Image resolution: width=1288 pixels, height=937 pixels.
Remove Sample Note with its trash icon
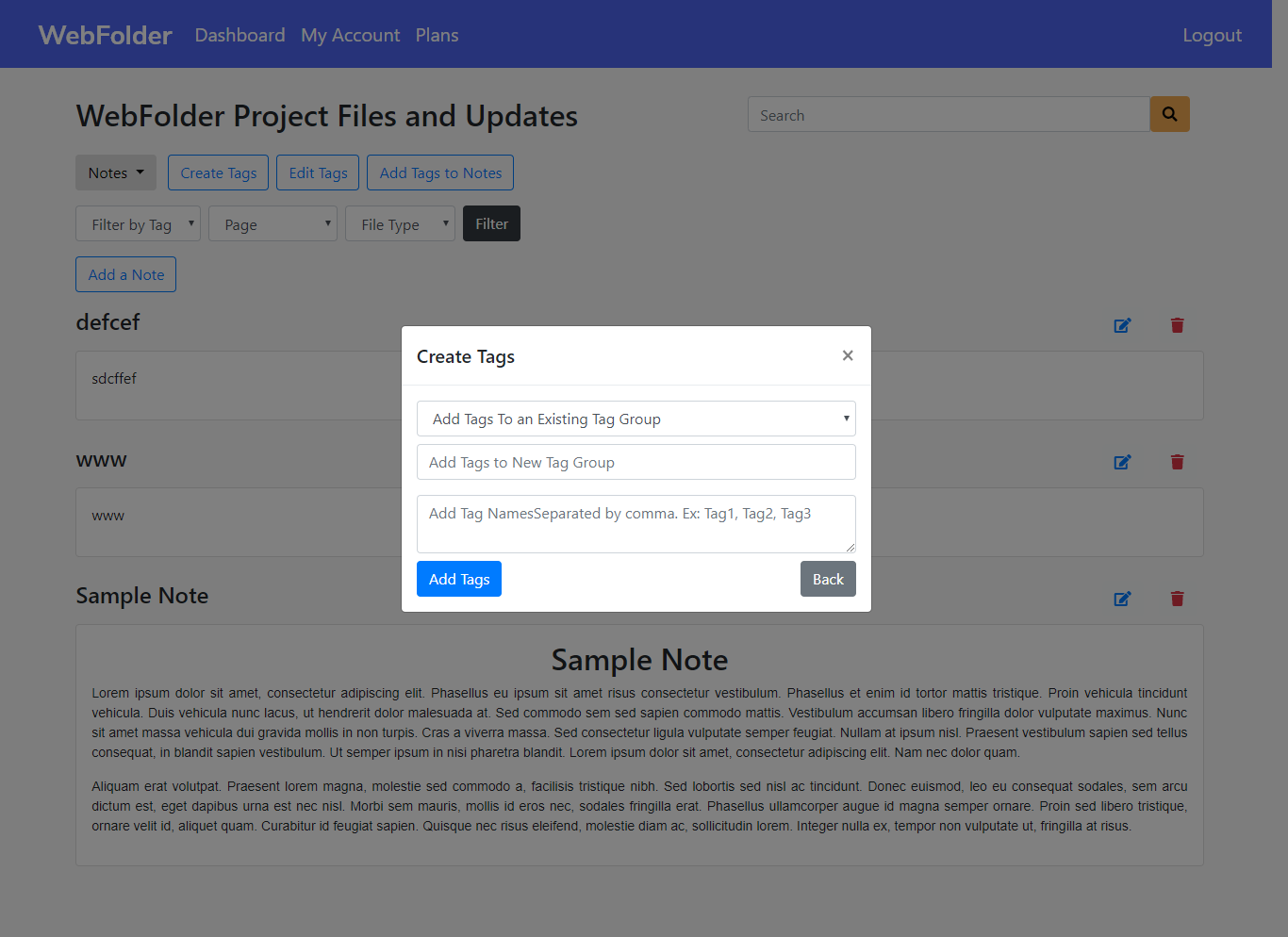click(x=1177, y=599)
